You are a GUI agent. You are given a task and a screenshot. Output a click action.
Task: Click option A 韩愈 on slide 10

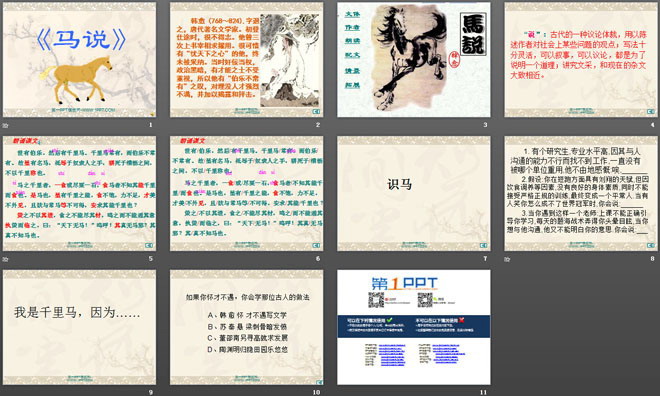(x=247, y=315)
